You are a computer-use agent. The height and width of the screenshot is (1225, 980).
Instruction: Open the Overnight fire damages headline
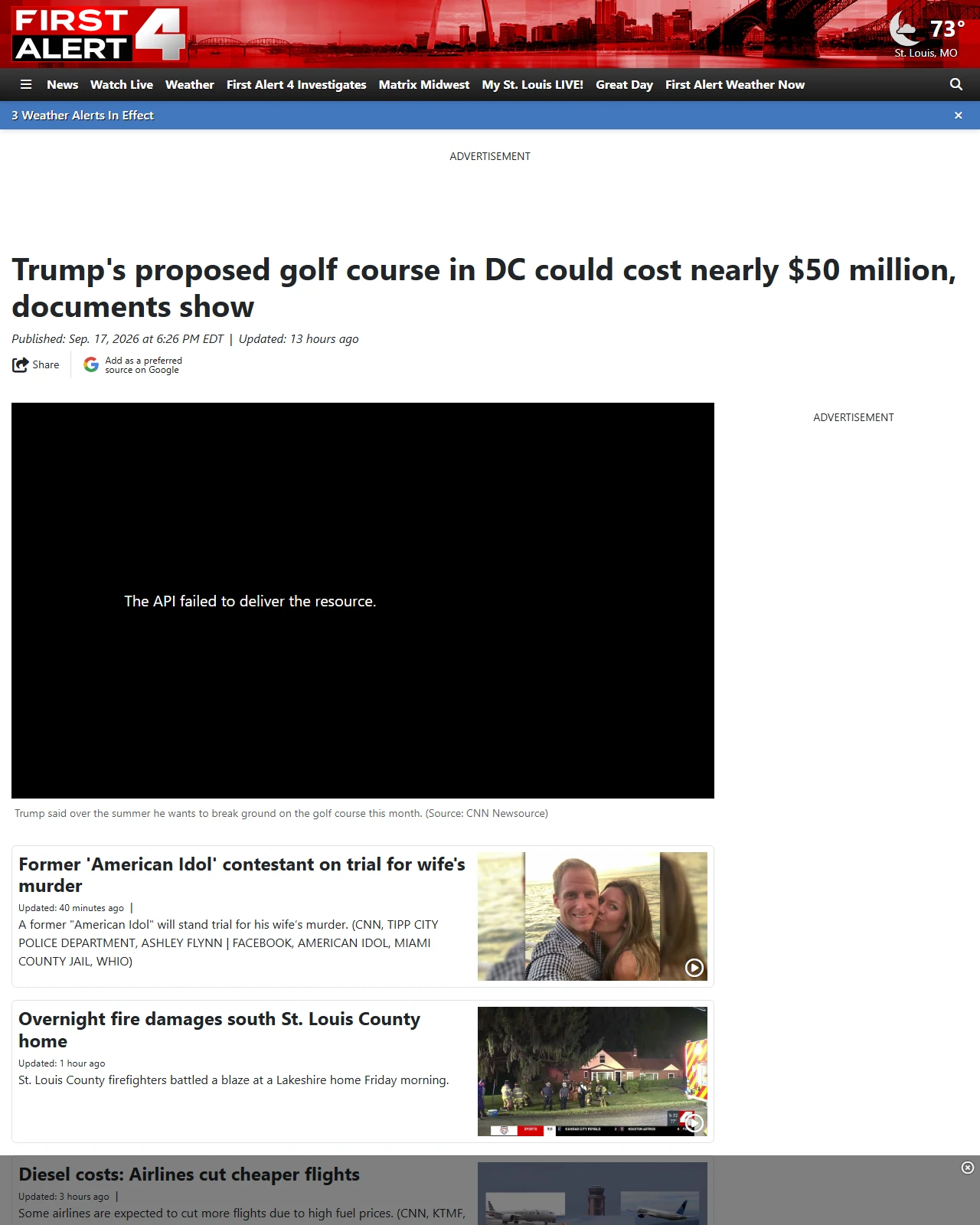220,1030
